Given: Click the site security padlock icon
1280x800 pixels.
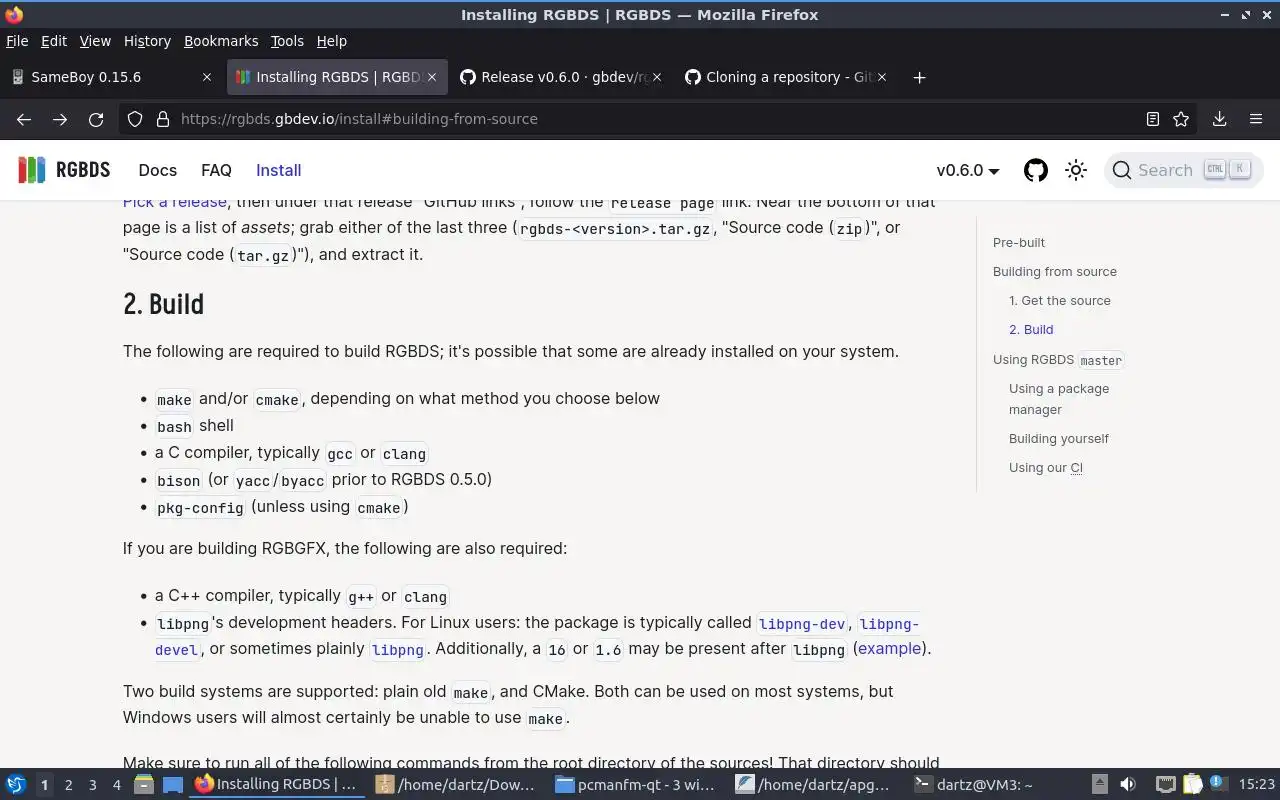Looking at the screenshot, I should [163, 119].
